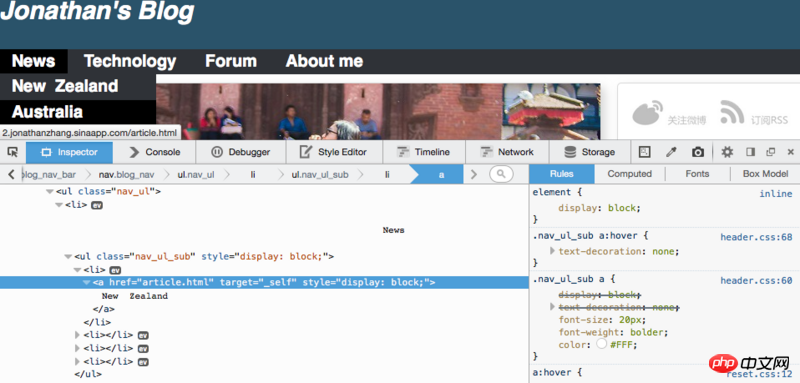Select the highlighted 'a' breadcrumb
This screenshot has width=800, height=383.
441,174
